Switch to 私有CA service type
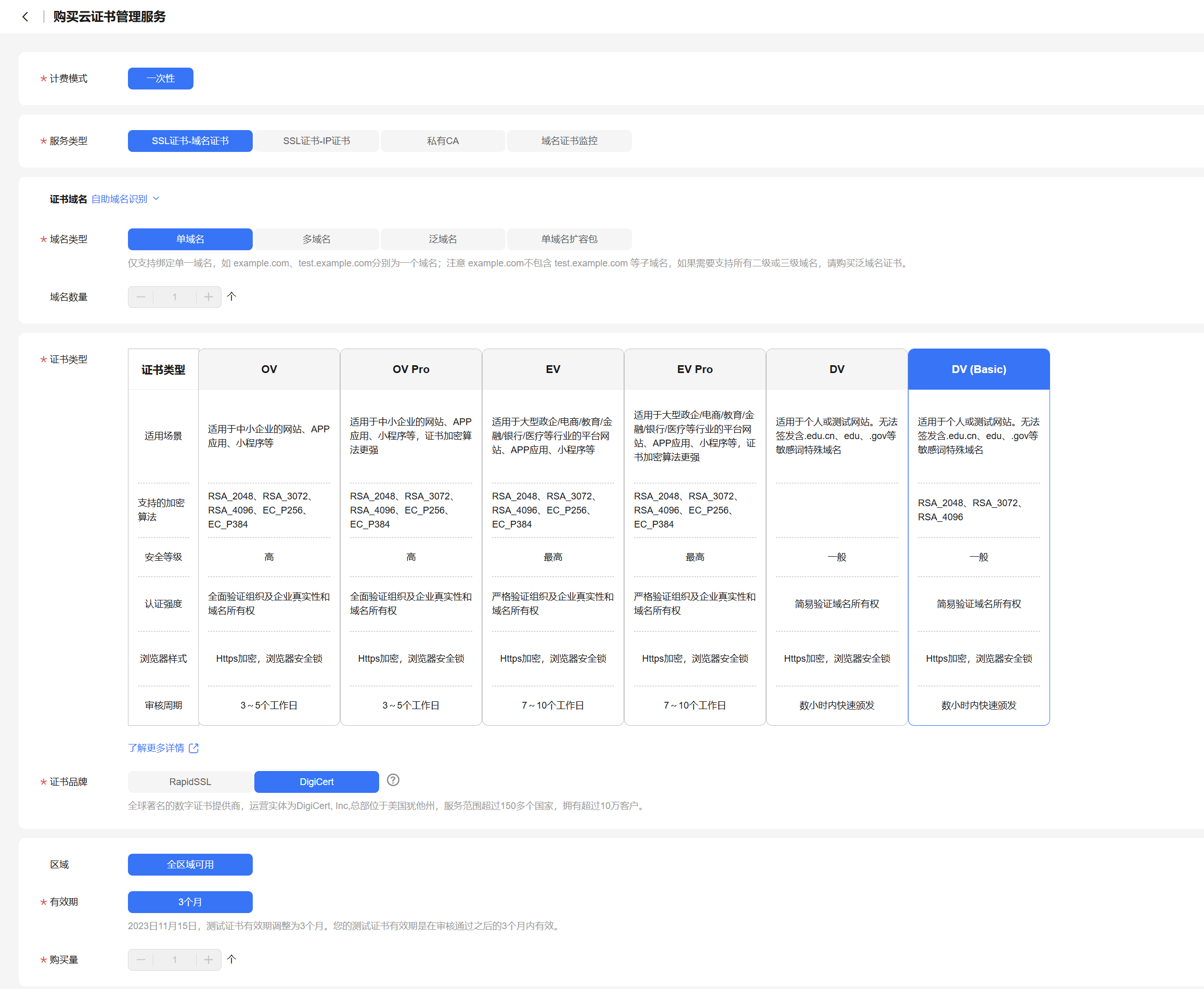 pos(443,140)
